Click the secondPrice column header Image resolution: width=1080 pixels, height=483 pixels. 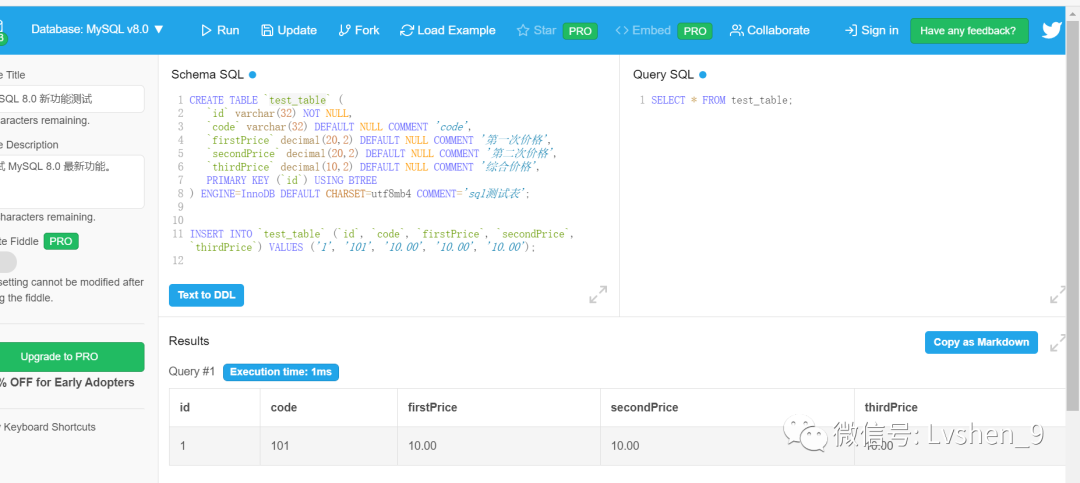click(644, 407)
